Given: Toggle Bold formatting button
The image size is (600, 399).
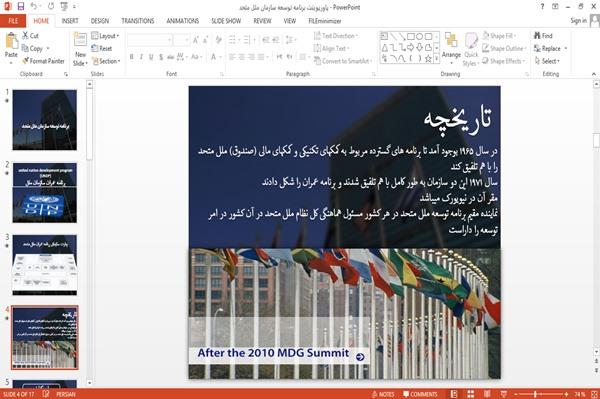Looking at the screenshot, I should 132,57.
